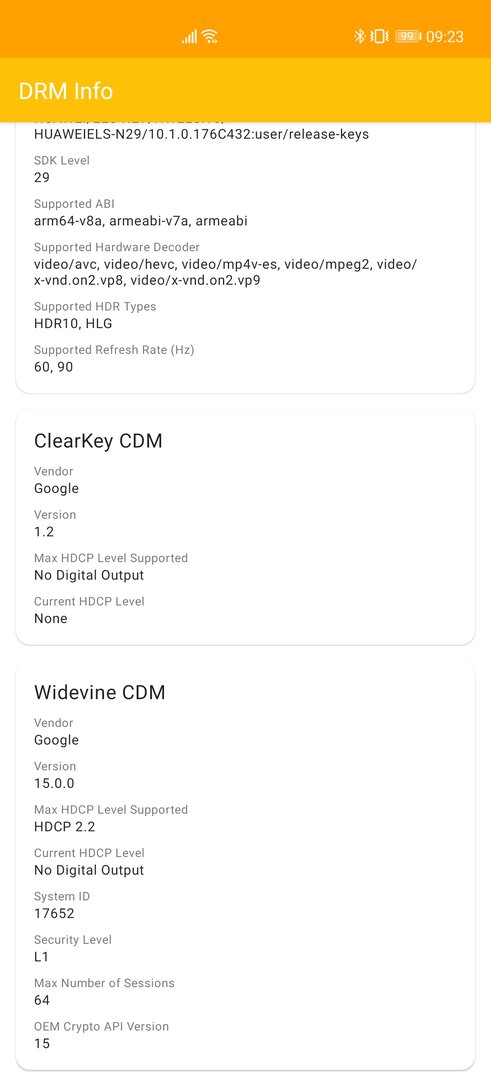Select OEM Crypto API Version 15 value
Screen dimensions: 491x1080
[x=42, y=1043]
